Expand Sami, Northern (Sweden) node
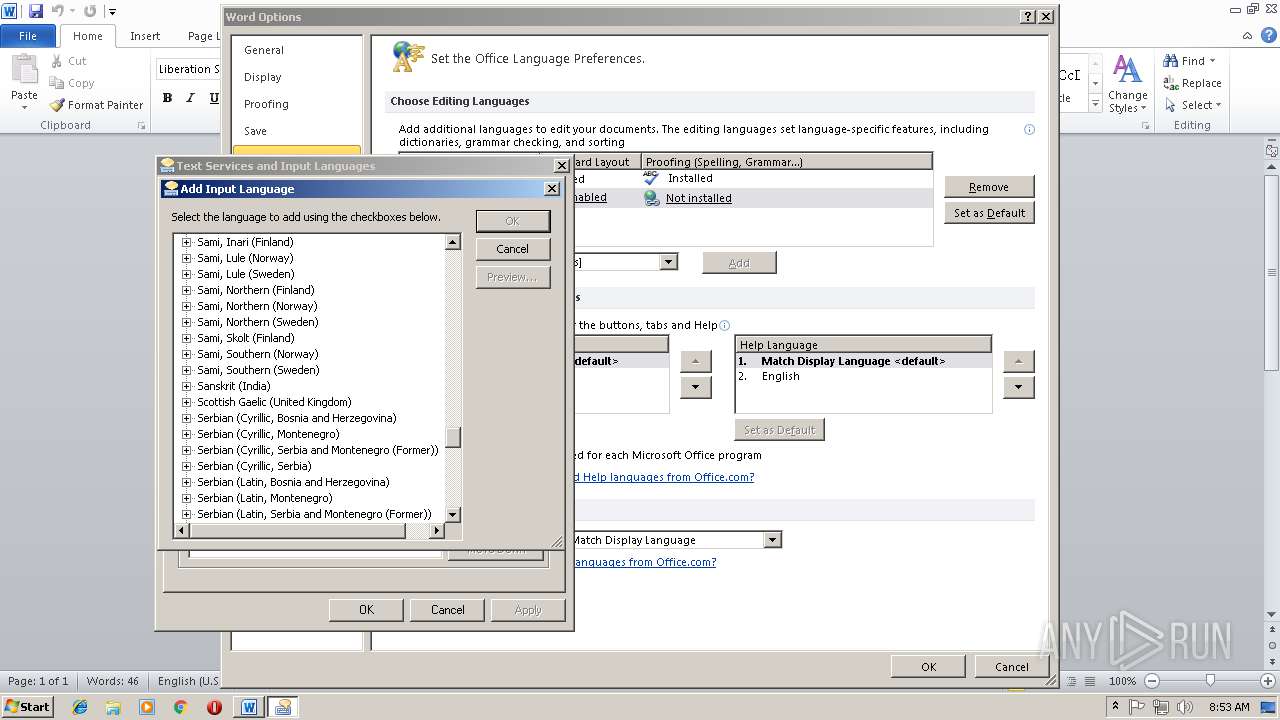Viewport: 1280px width, 720px height. pos(186,322)
